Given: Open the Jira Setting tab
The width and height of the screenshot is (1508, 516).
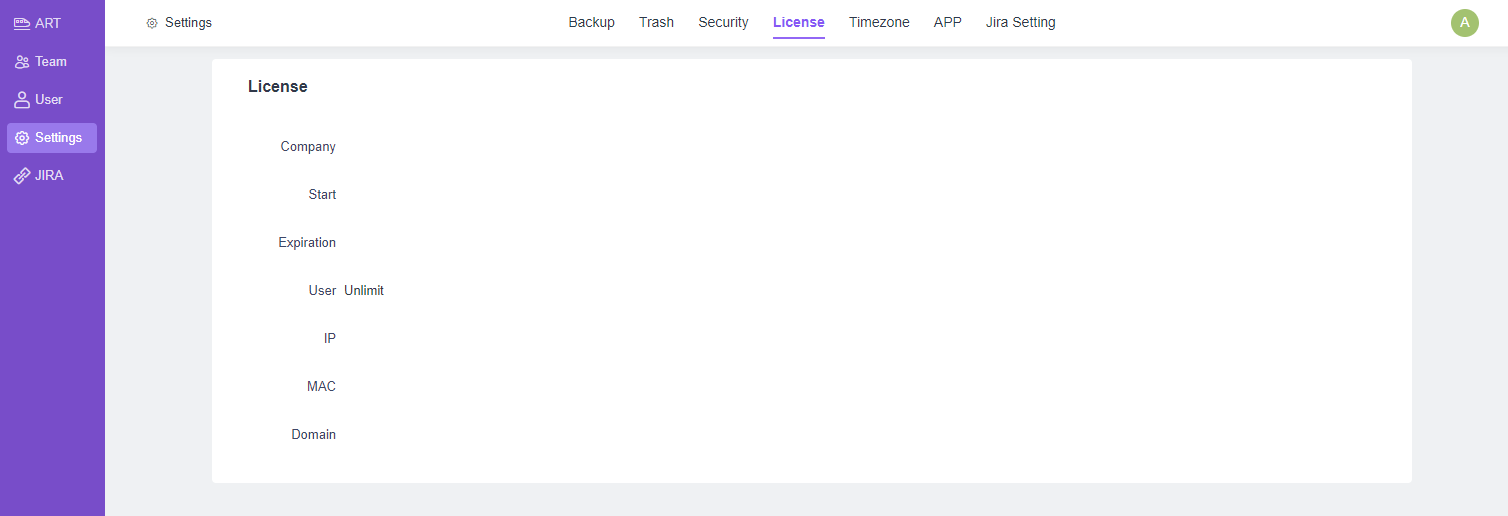Looking at the screenshot, I should pos(1020,22).
